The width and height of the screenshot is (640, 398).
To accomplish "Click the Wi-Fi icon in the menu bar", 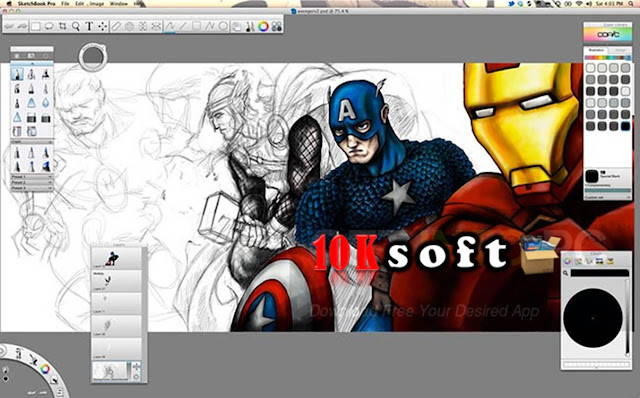I will pos(578,4).
